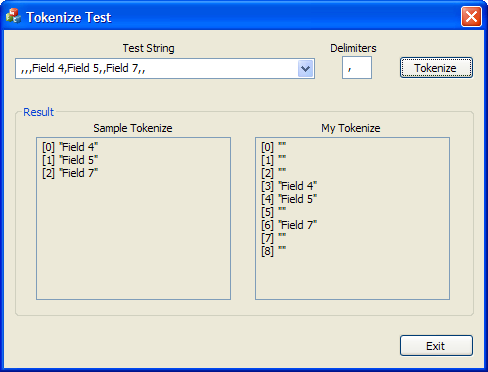Click the Tokenize Test app icon in title bar
This screenshot has width=488, height=372.
[13, 16]
